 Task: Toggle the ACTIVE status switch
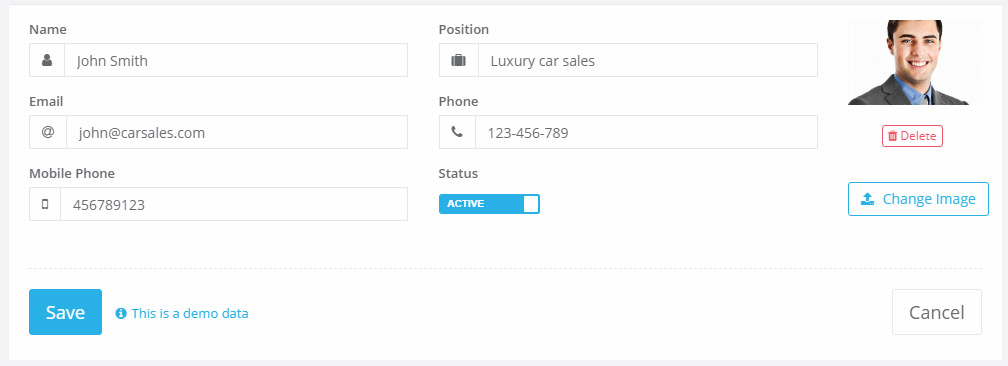pos(489,204)
